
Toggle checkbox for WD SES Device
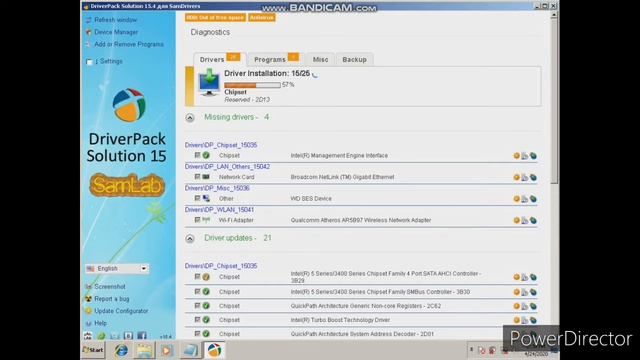[197, 198]
